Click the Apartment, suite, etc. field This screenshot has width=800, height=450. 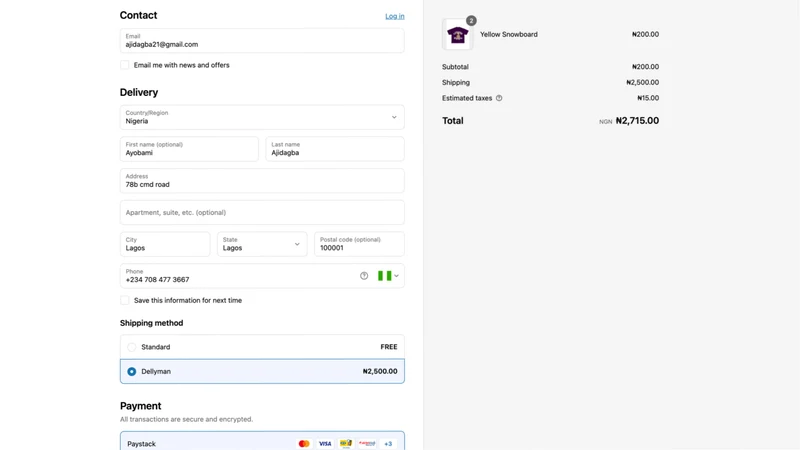tap(262, 213)
